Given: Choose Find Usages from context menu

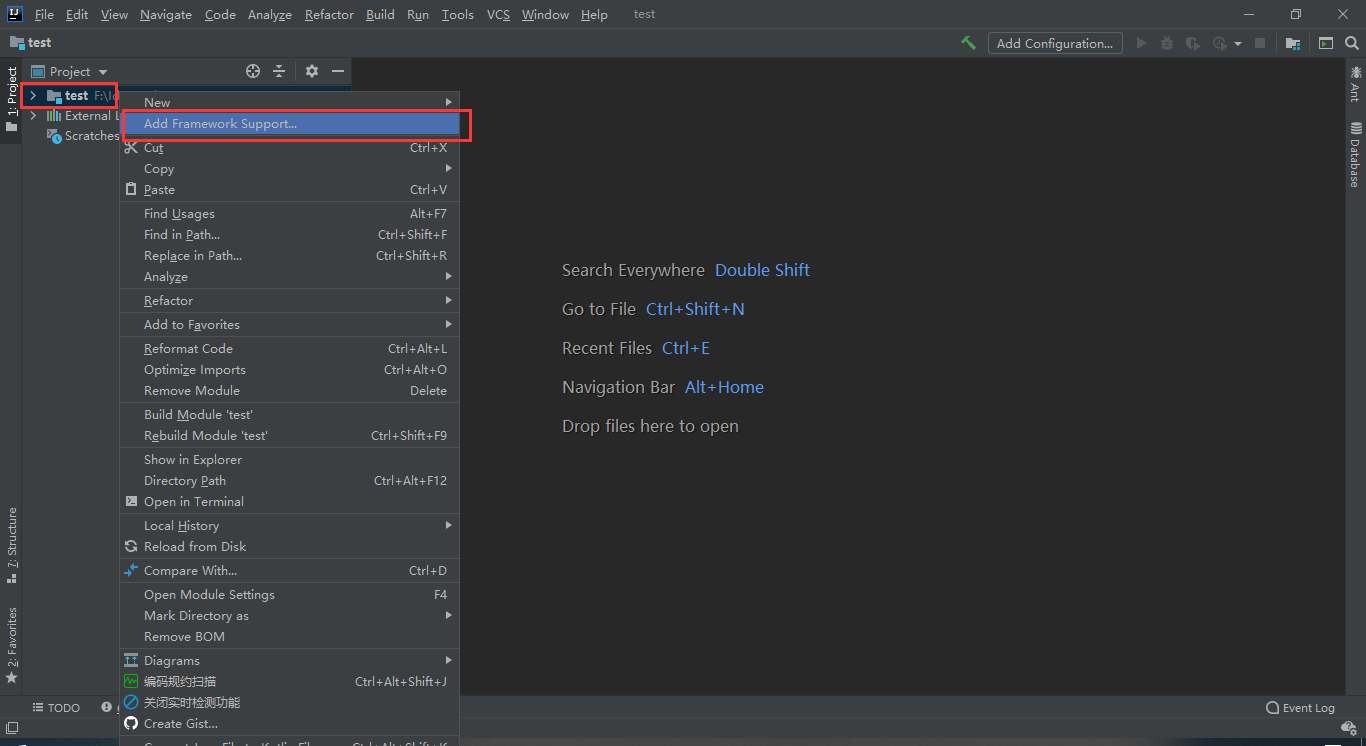Looking at the screenshot, I should click(x=289, y=213).
